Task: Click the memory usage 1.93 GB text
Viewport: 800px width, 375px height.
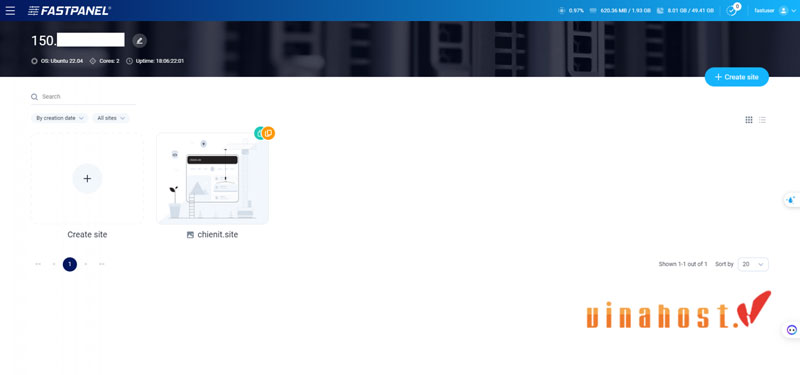Action: (626, 10)
